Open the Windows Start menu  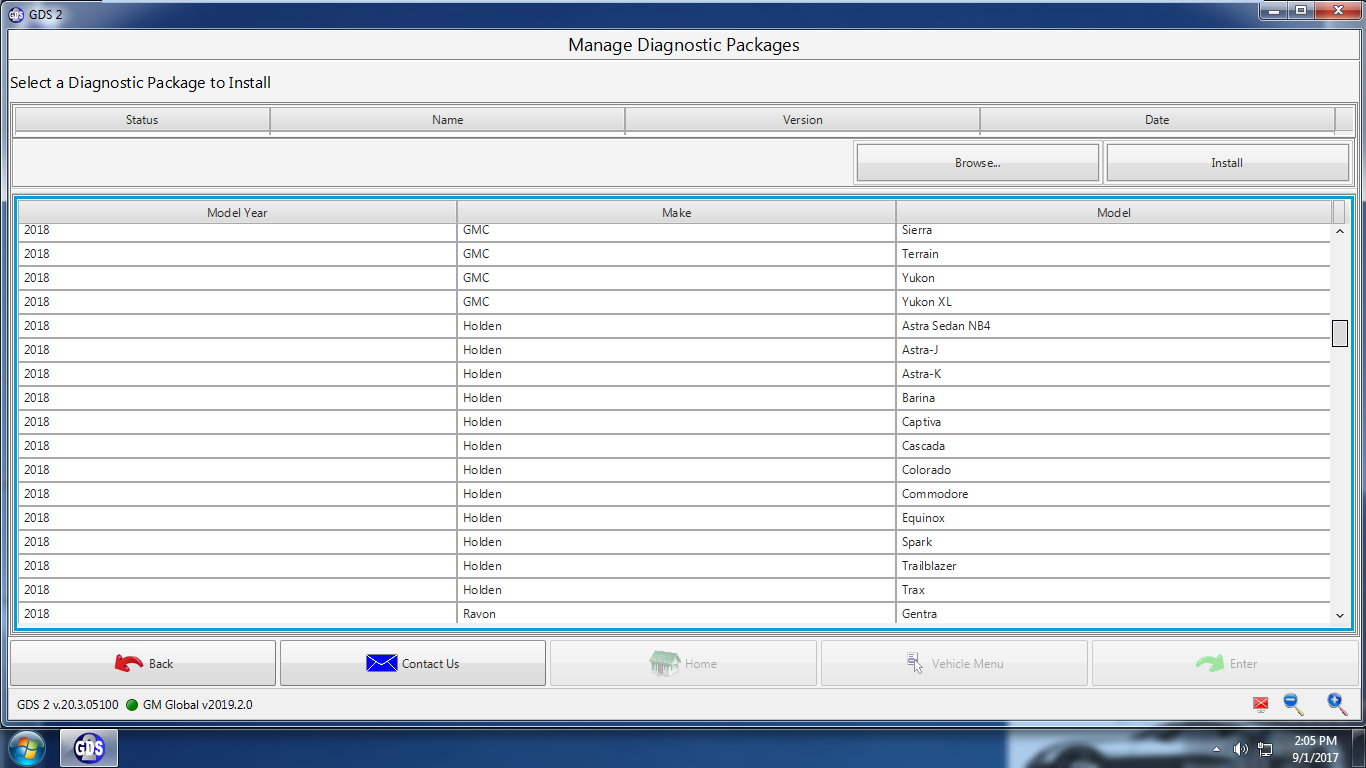[x=26, y=748]
